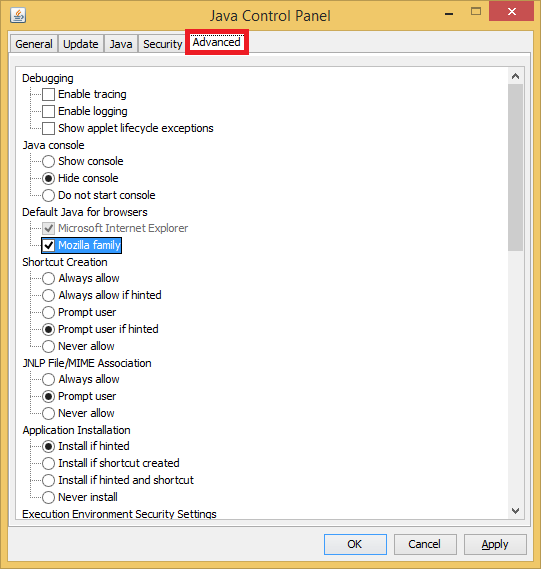541x569 pixels.
Task: Tick Show applet lifecycle exceptions
Action: tap(48, 128)
